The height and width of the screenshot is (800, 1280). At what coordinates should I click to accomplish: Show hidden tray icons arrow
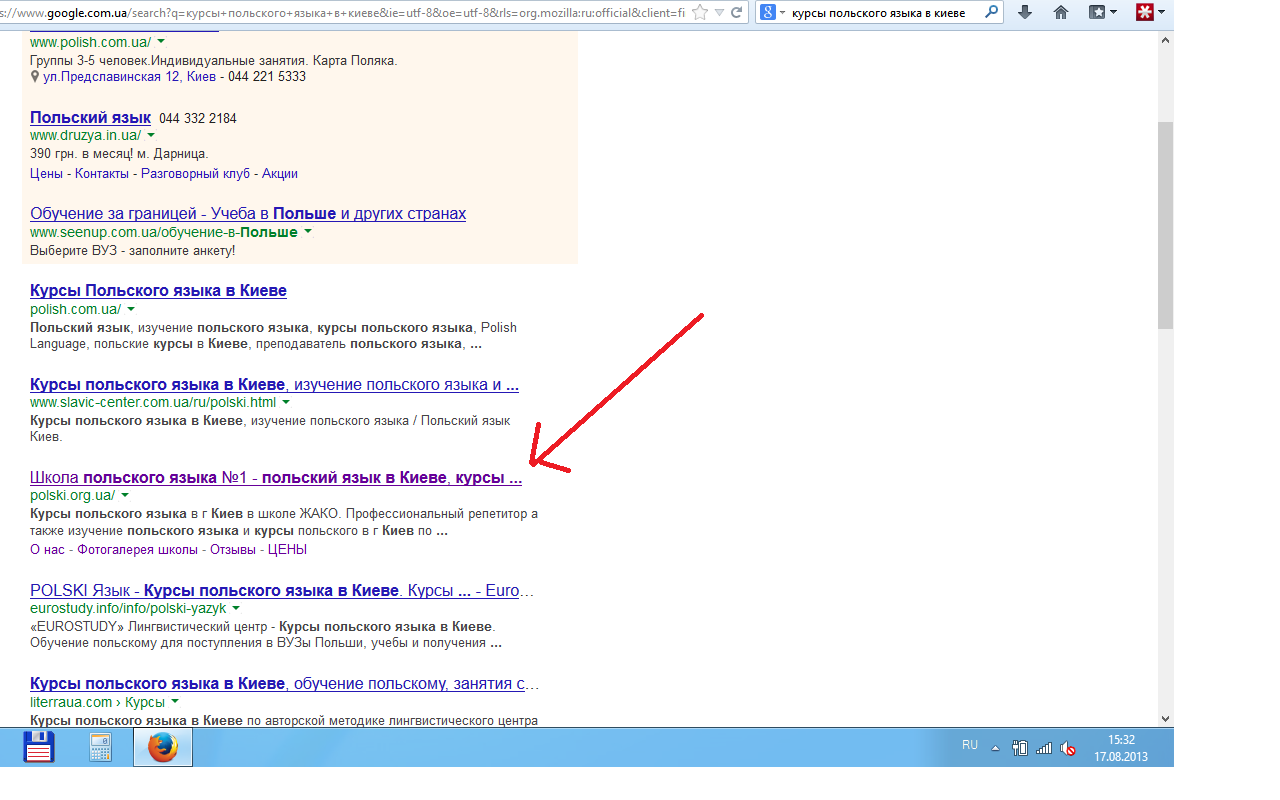[x=995, y=747]
